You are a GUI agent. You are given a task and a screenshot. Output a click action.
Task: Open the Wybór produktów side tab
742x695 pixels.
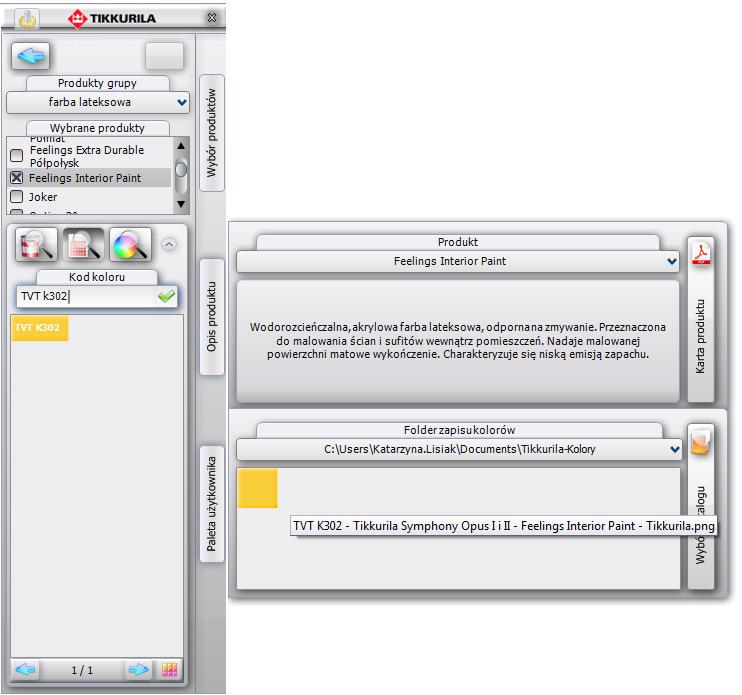[x=212, y=133]
